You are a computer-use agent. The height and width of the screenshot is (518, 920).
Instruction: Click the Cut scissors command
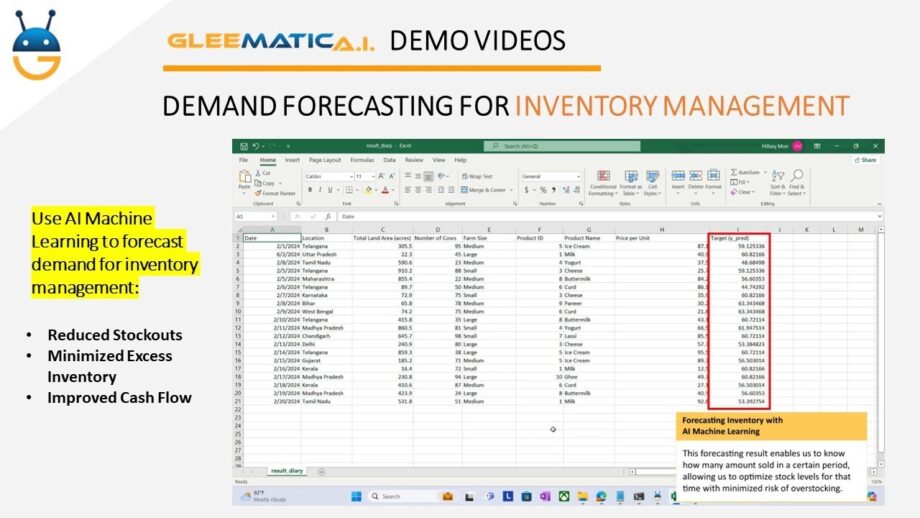263,173
